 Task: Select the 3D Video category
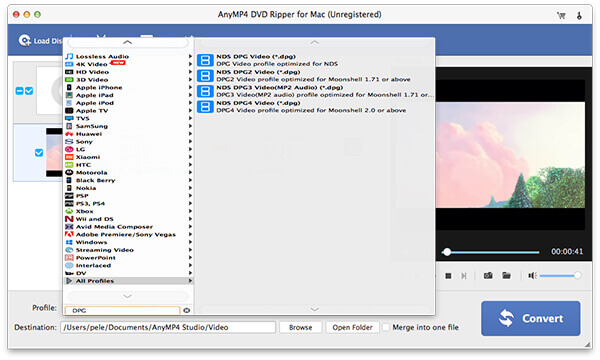pos(129,80)
